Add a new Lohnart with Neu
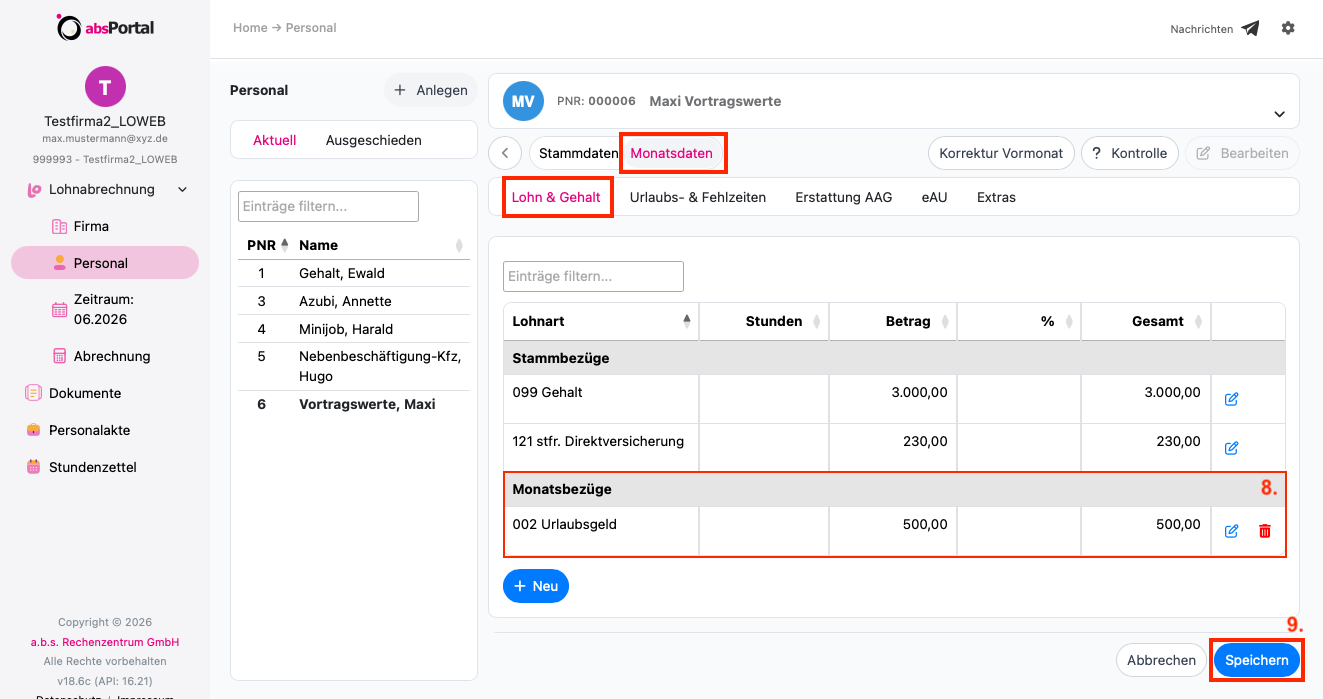Viewport: 1323px width, 699px height. click(x=536, y=586)
